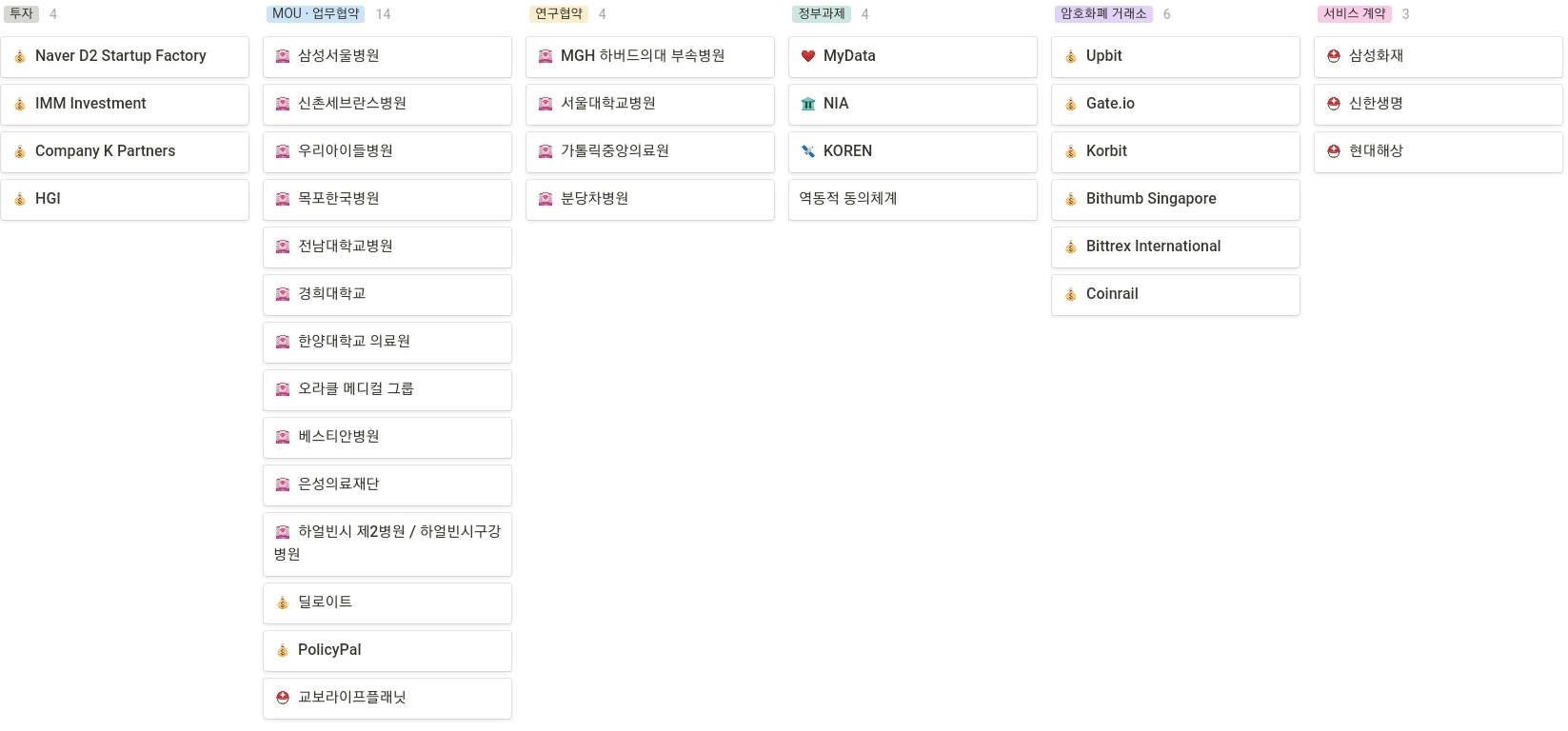This screenshot has height=731, width=1568.
Task: Open the Bittrex International card
Action: (x=1176, y=247)
